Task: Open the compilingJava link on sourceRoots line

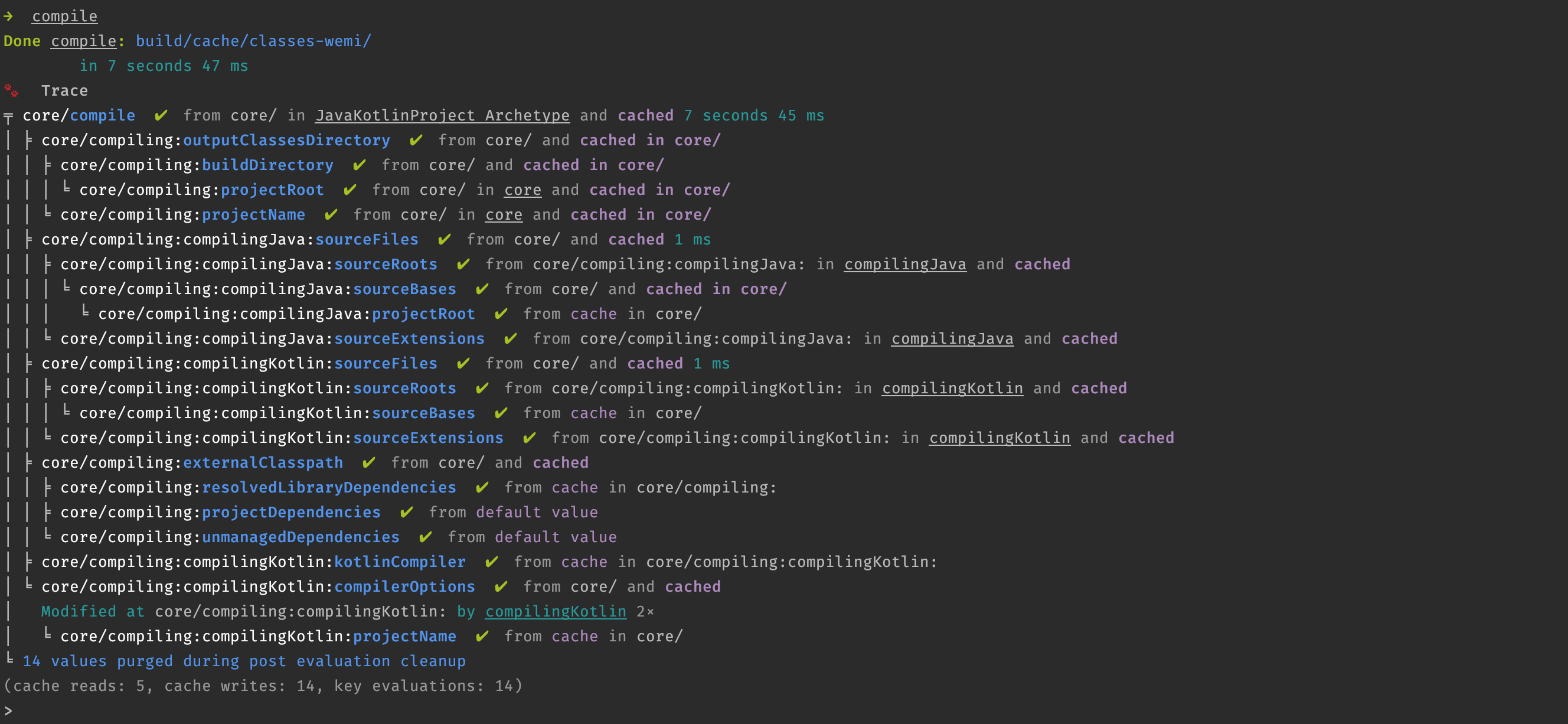Action: [x=904, y=265]
